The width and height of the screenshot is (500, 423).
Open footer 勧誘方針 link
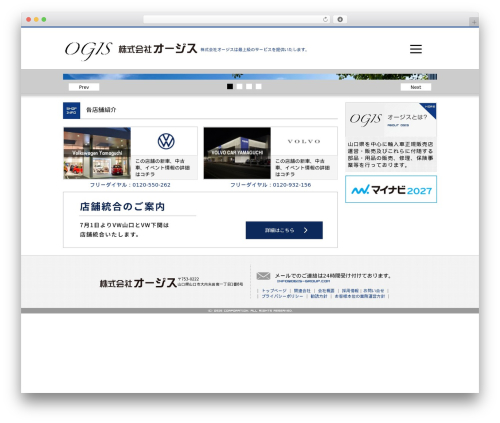[x=319, y=296]
